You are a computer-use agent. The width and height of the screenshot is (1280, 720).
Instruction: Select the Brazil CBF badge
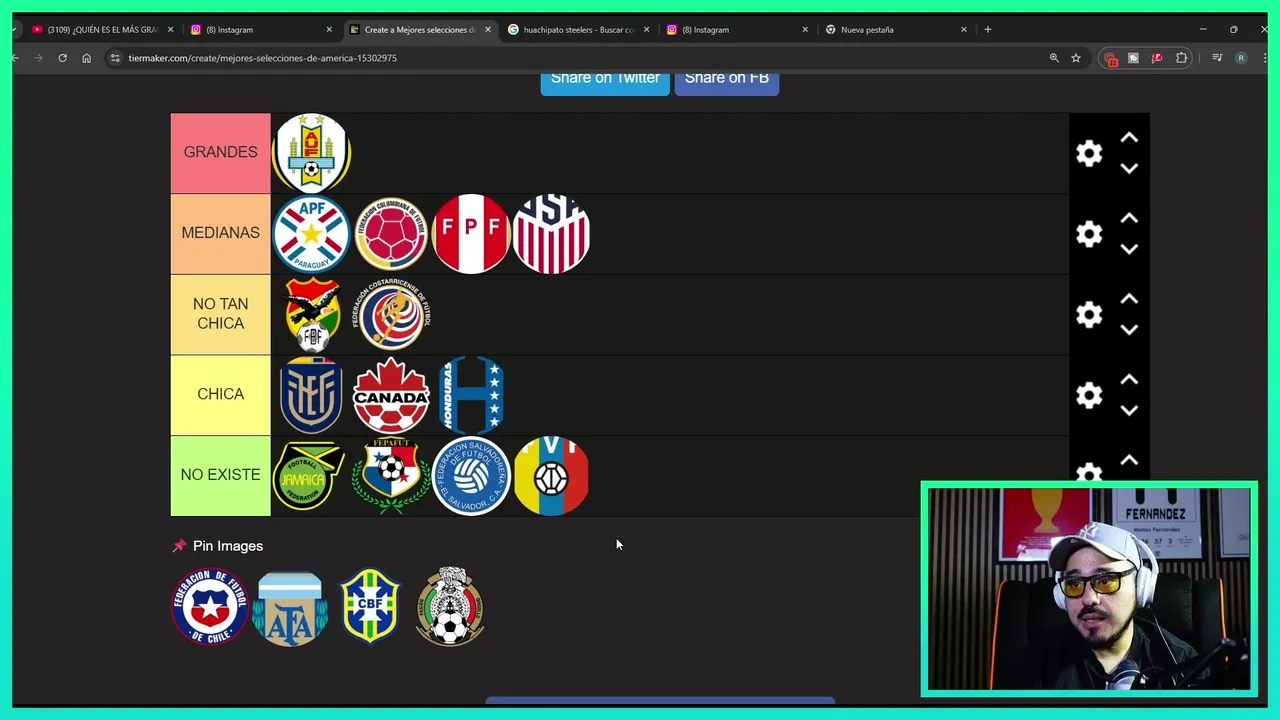[x=370, y=606]
